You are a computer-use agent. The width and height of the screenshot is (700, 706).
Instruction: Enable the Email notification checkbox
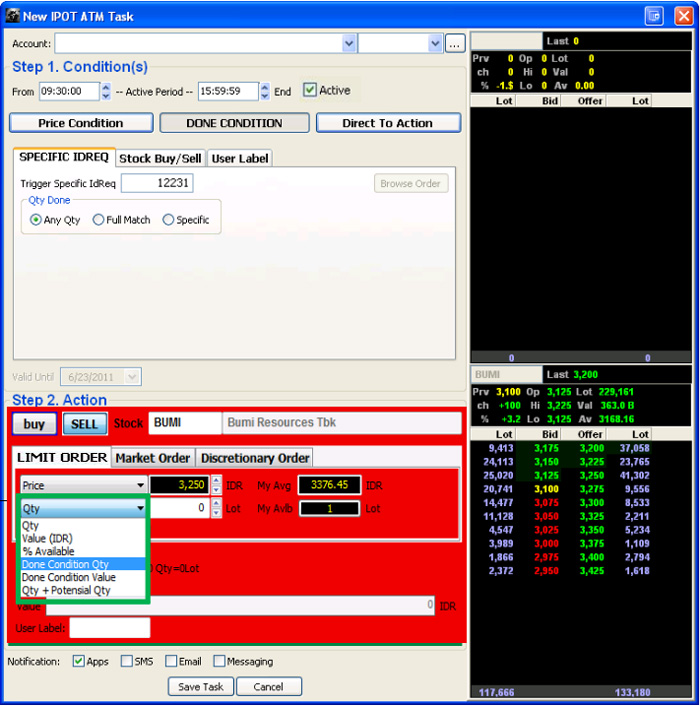coord(171,661)
